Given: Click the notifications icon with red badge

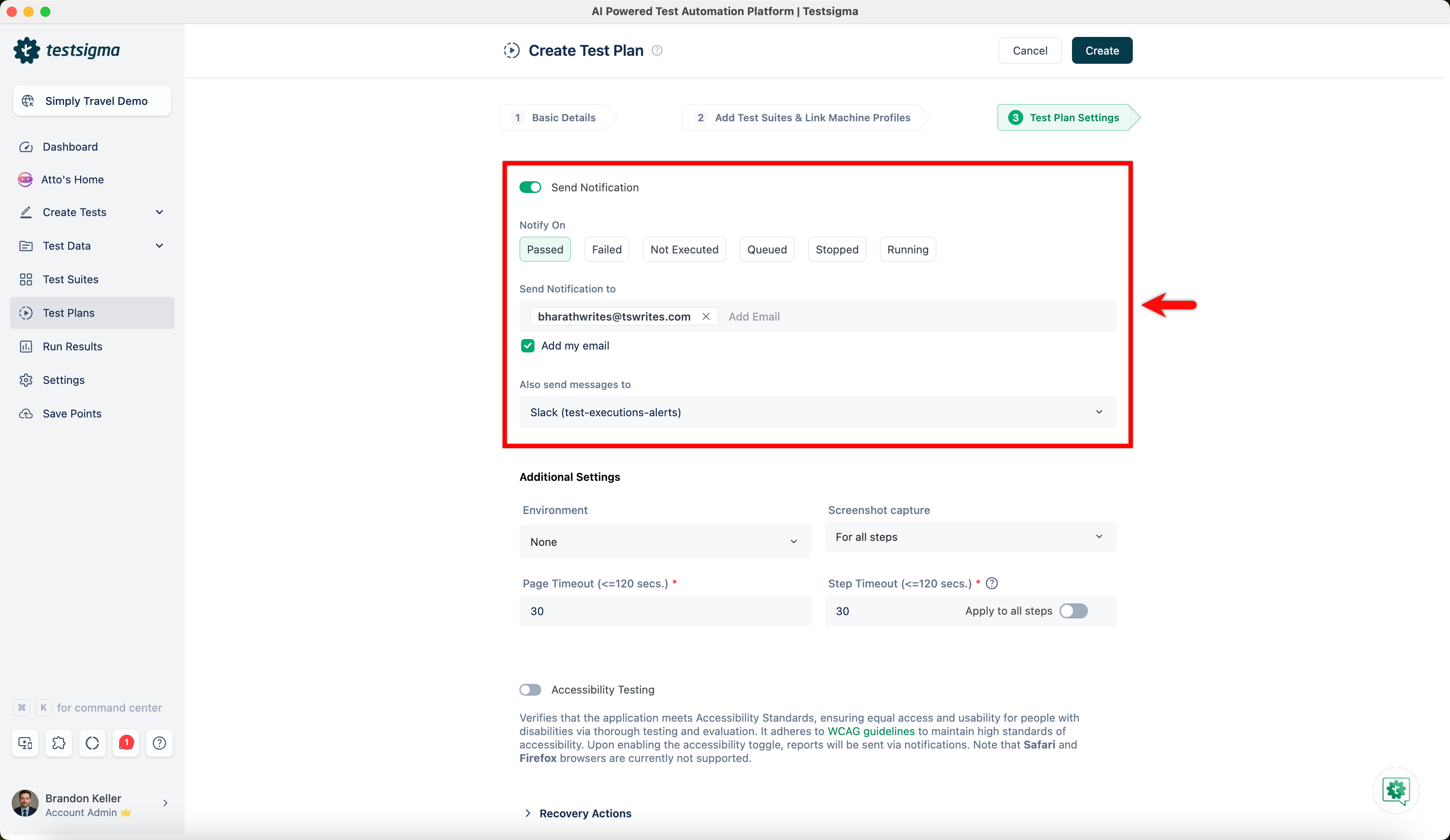Looking at the screenshot, I should tap(126, 743).
